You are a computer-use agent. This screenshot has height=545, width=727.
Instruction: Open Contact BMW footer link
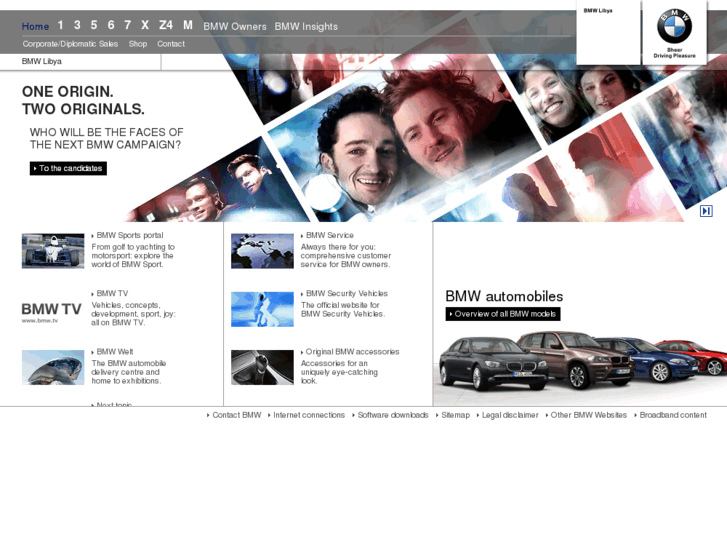coord(234,415)
